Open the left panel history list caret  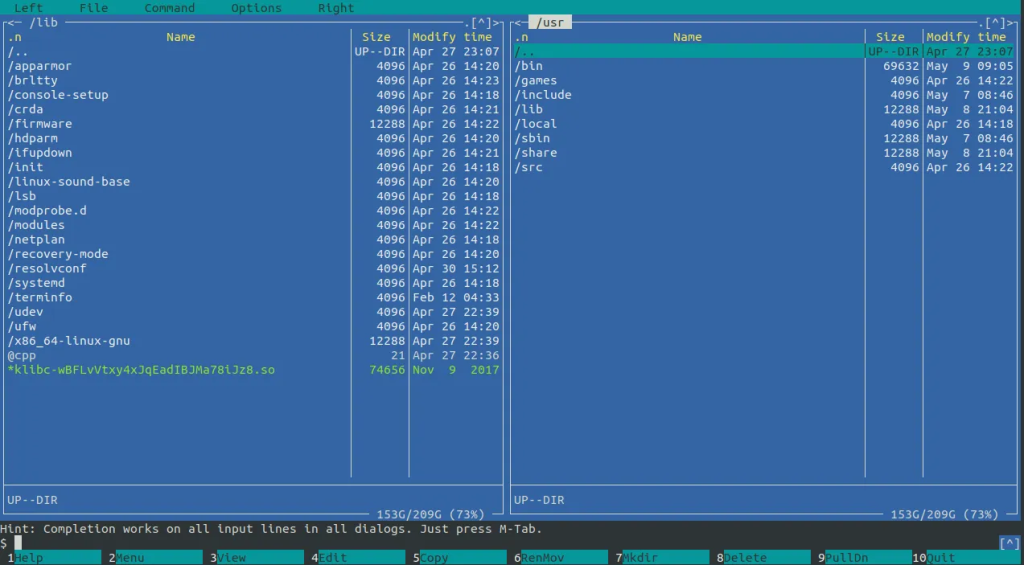tap(481, 23)
